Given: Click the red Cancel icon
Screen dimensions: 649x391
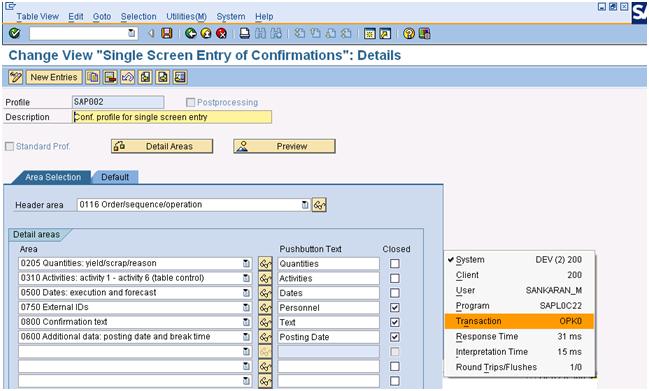Looking at the screenshot, I should pyautogui.click(x=221, y=33).
